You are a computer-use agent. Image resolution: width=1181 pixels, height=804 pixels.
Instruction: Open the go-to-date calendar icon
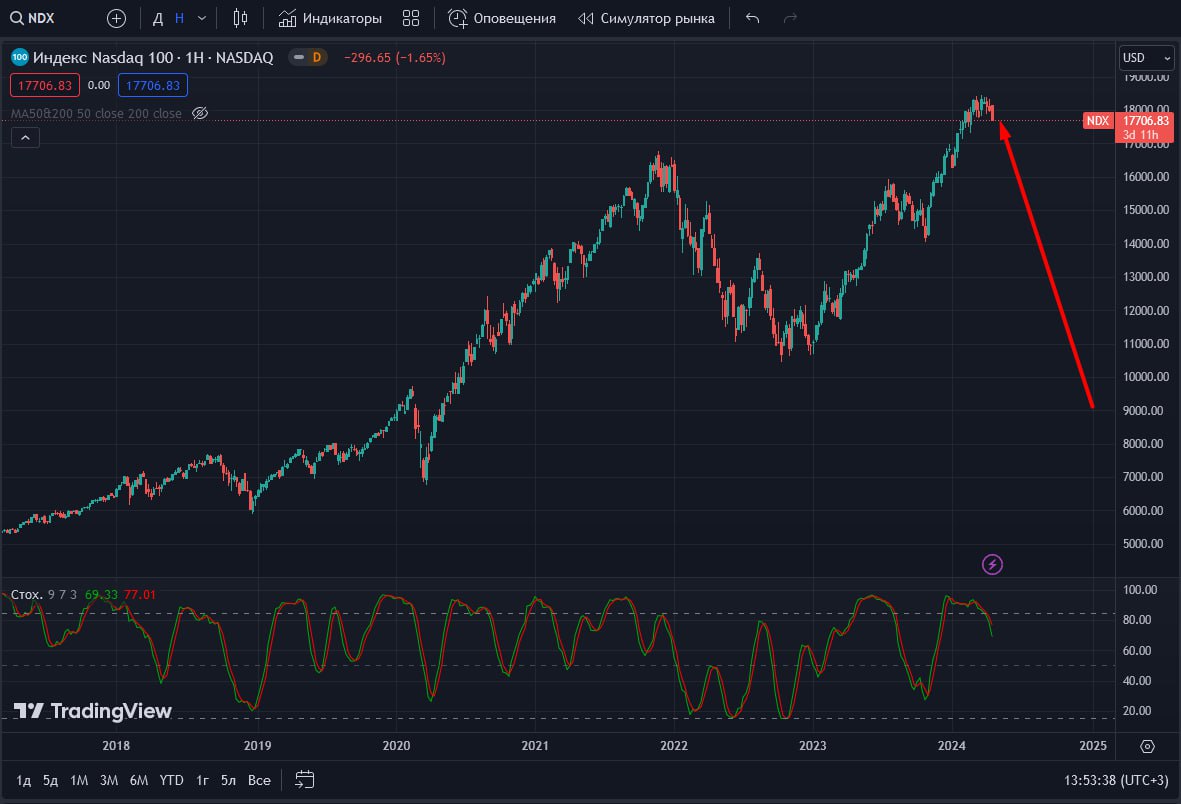(304, 780)
